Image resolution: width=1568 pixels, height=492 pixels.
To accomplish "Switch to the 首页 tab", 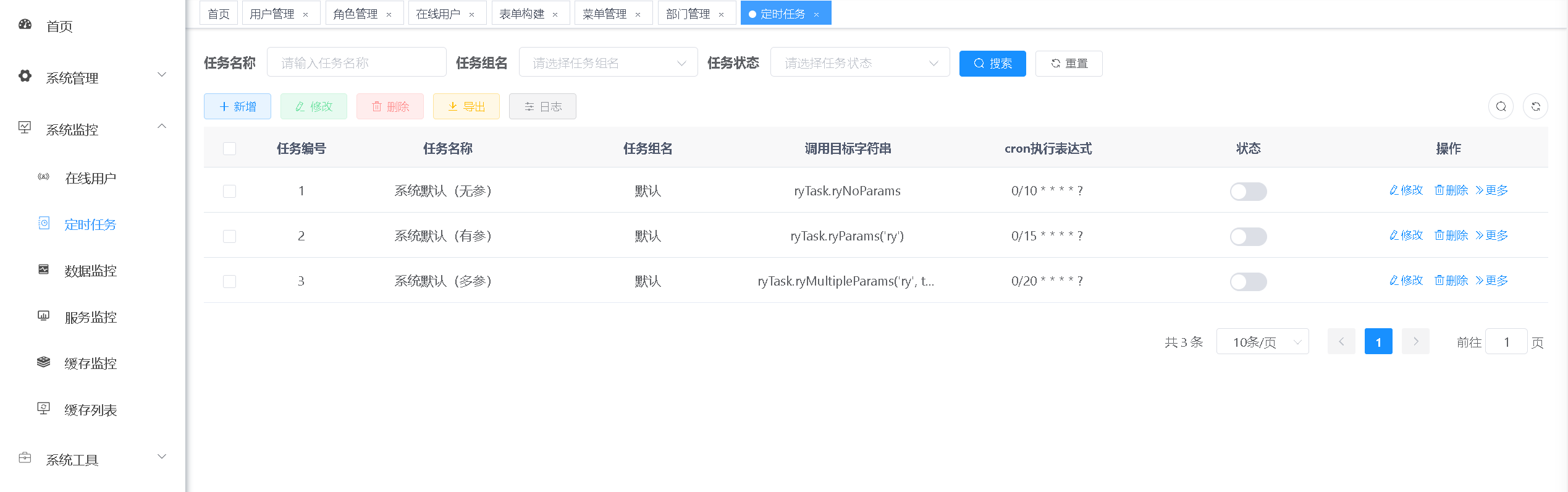I will 219,13.
